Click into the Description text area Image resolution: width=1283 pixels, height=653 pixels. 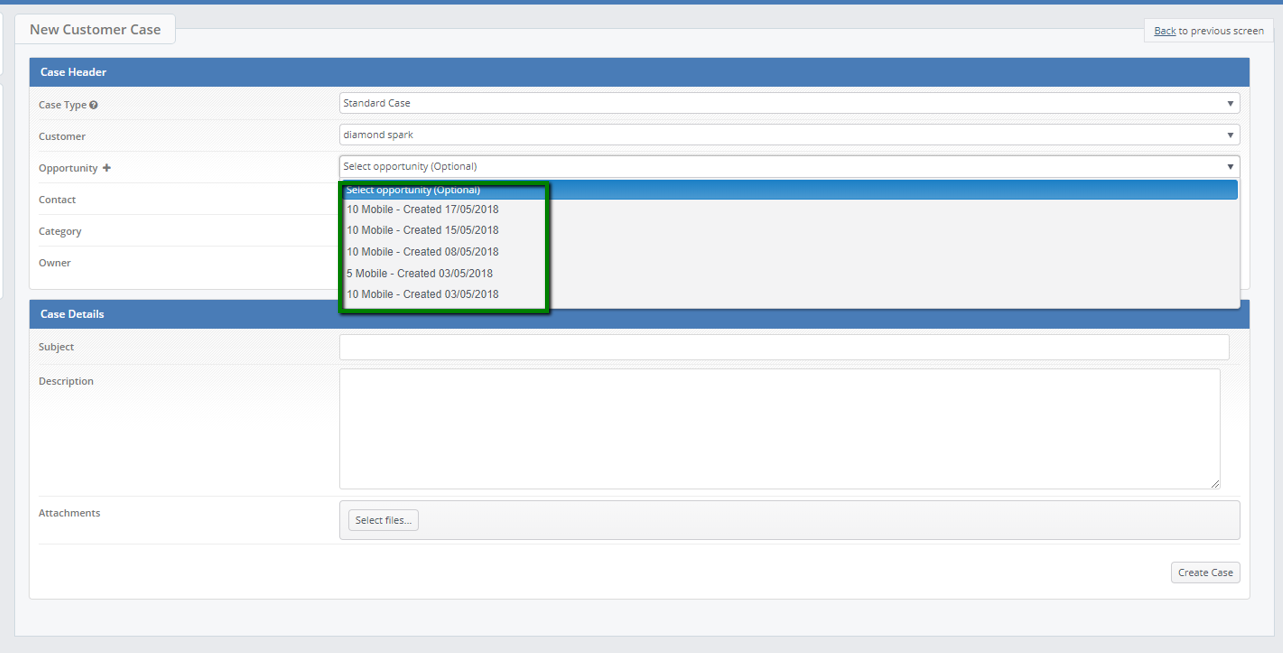[x=779, y=429]
